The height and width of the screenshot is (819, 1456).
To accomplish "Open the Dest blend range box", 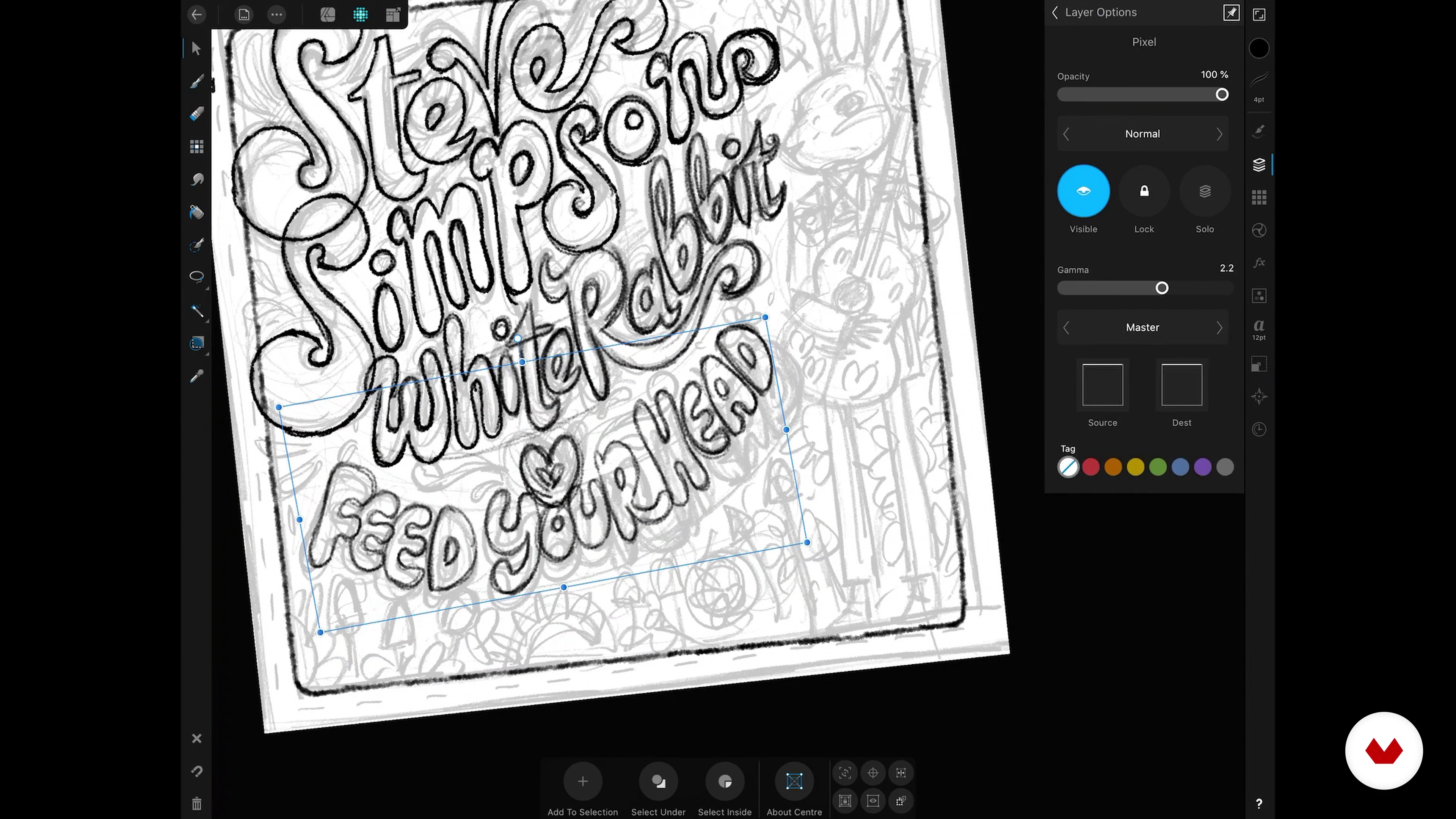I will (1181, 385).
